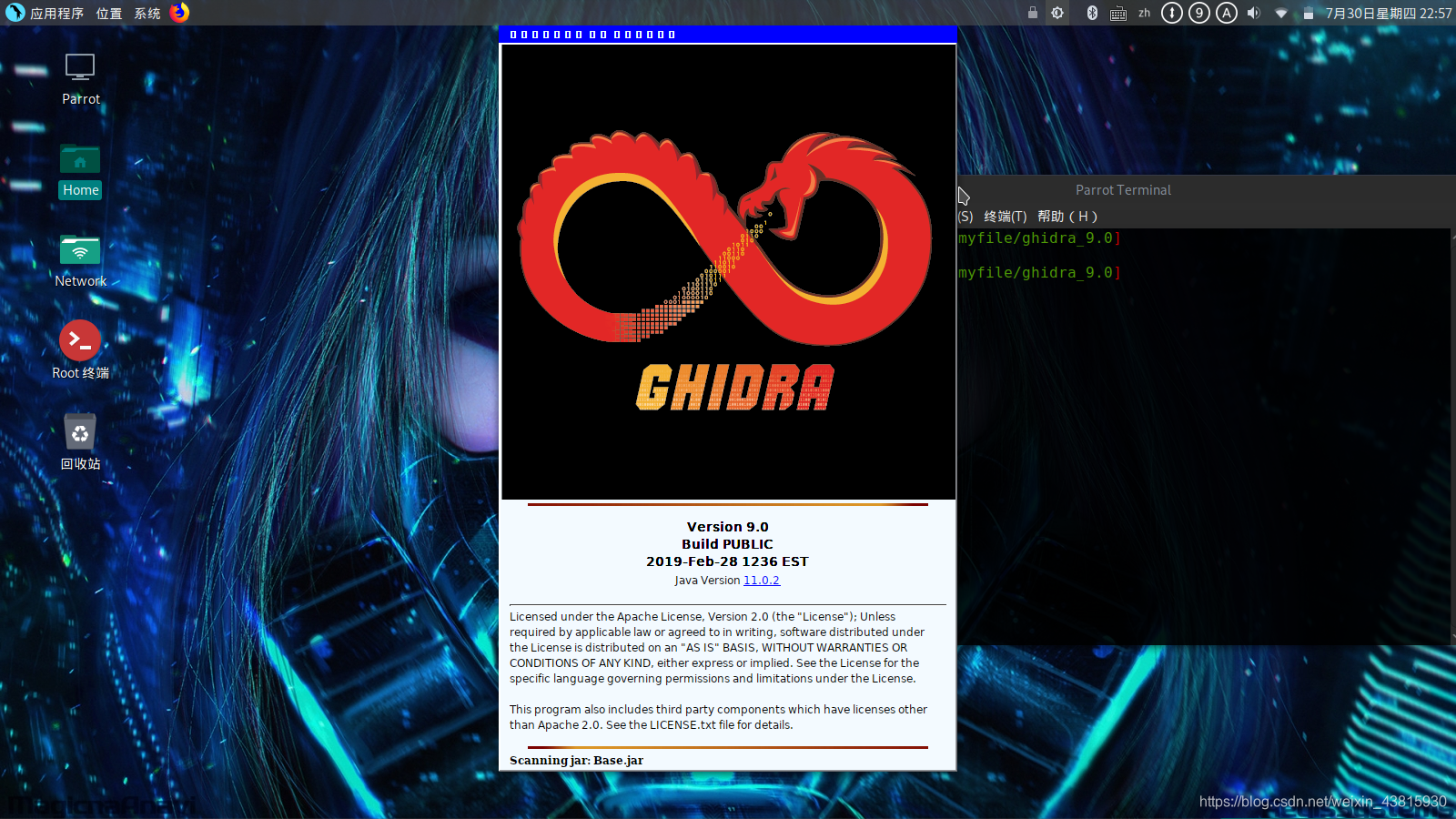Click the lock icon in system tray
Screen dimensions: 1456x819
1032,13
